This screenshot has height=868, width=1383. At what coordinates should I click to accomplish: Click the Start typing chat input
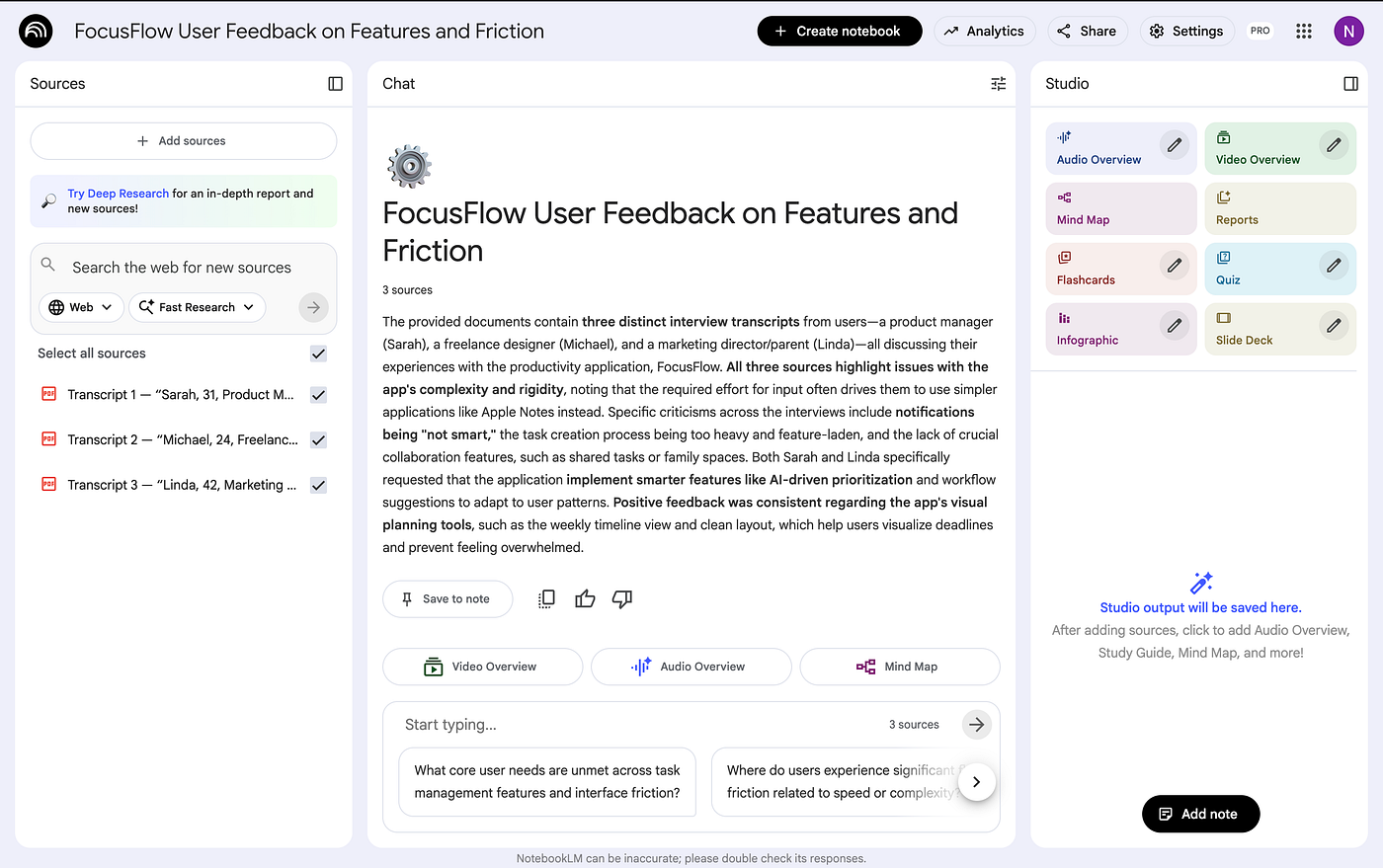(x=632, y=725)
